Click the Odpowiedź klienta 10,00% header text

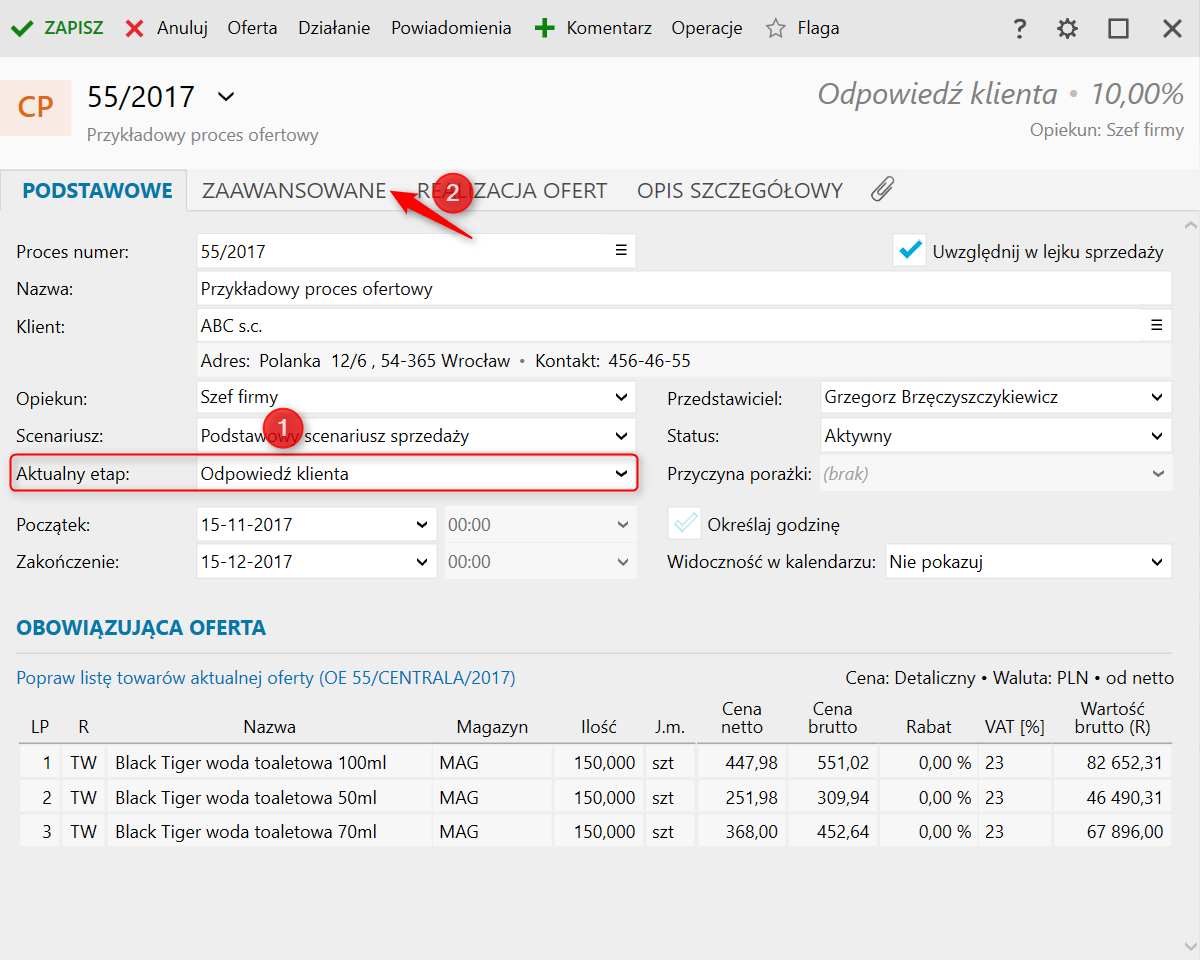click(1001, 94)
